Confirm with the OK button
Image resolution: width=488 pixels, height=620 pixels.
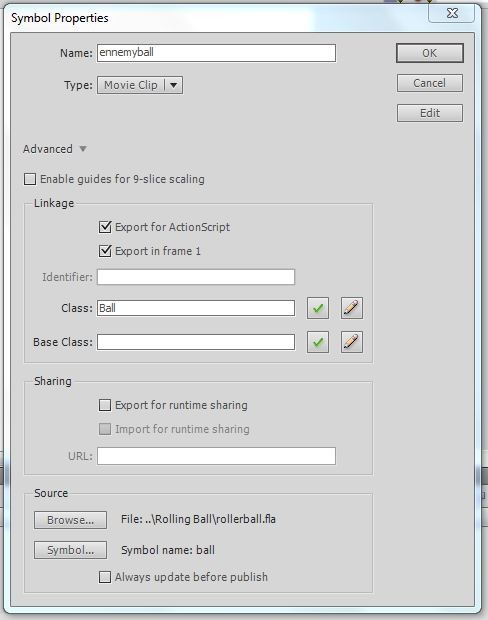point(430,53)
